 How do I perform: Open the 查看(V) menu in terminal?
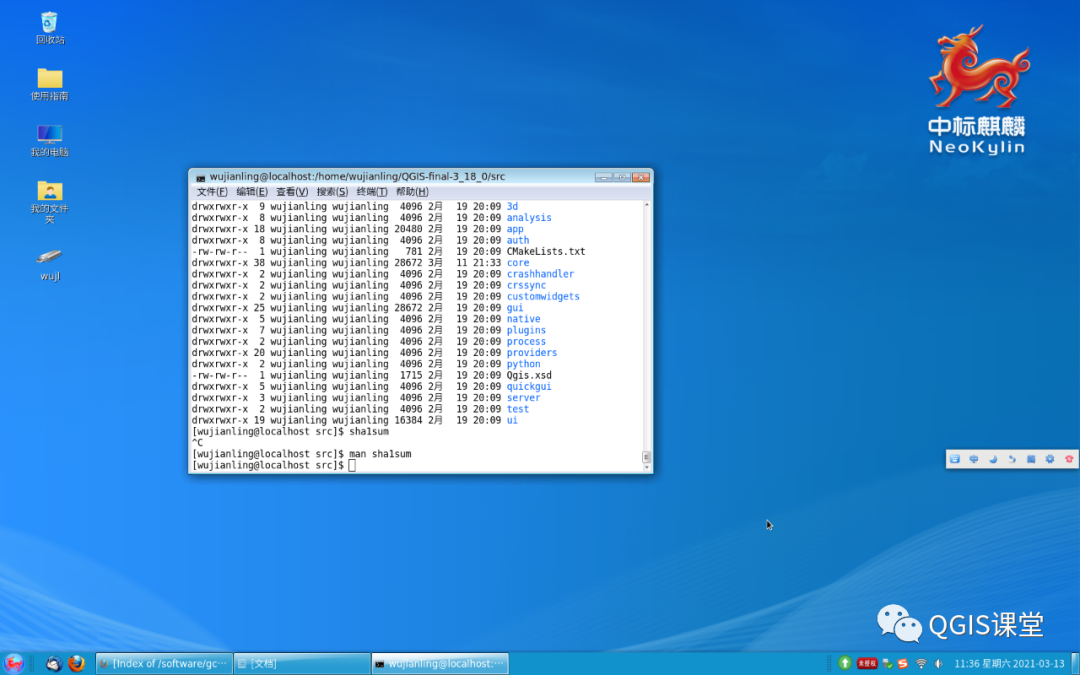coord(292,192)
